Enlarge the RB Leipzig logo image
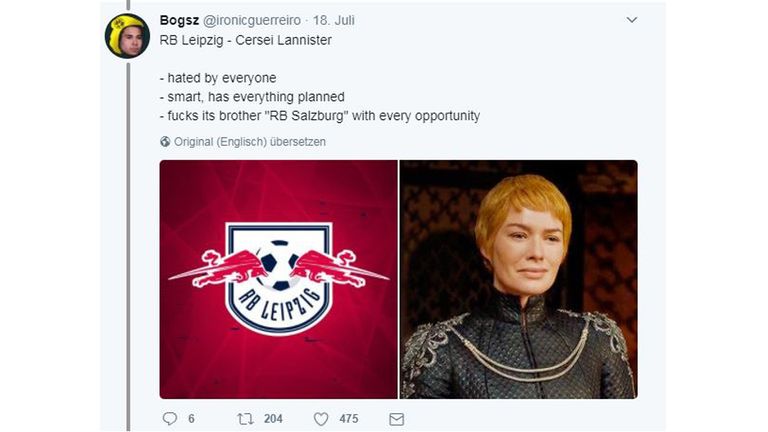Screen dimensions: 768x432 [278, 279]
